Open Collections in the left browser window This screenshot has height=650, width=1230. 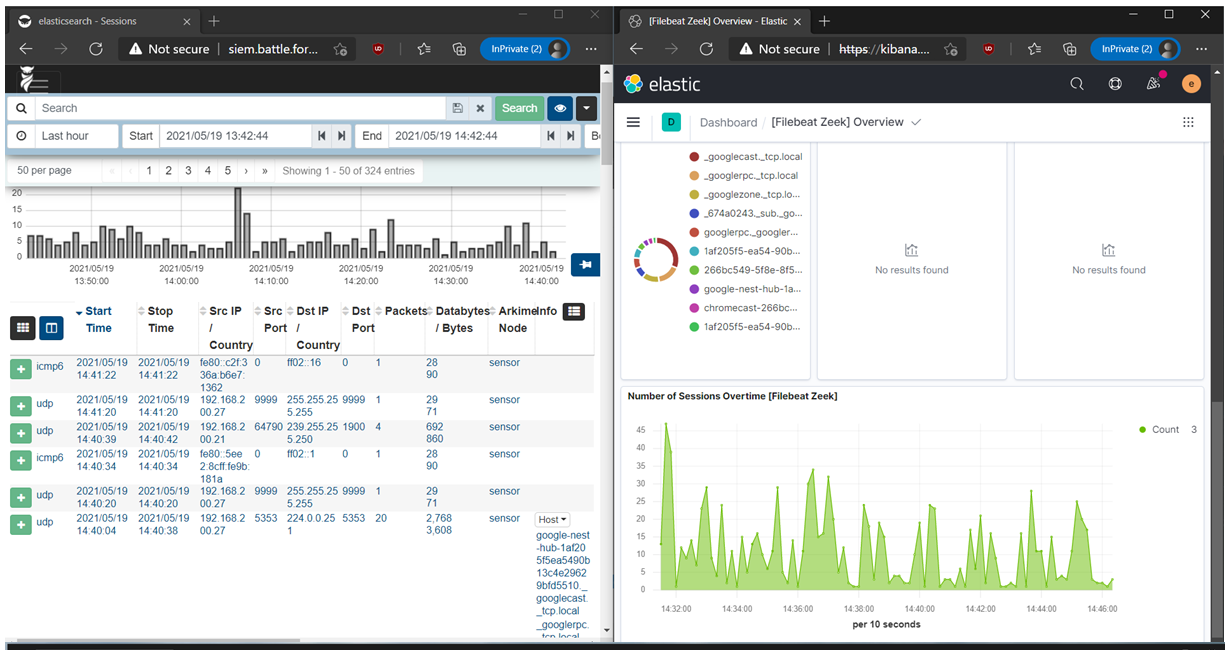point(459,49)
